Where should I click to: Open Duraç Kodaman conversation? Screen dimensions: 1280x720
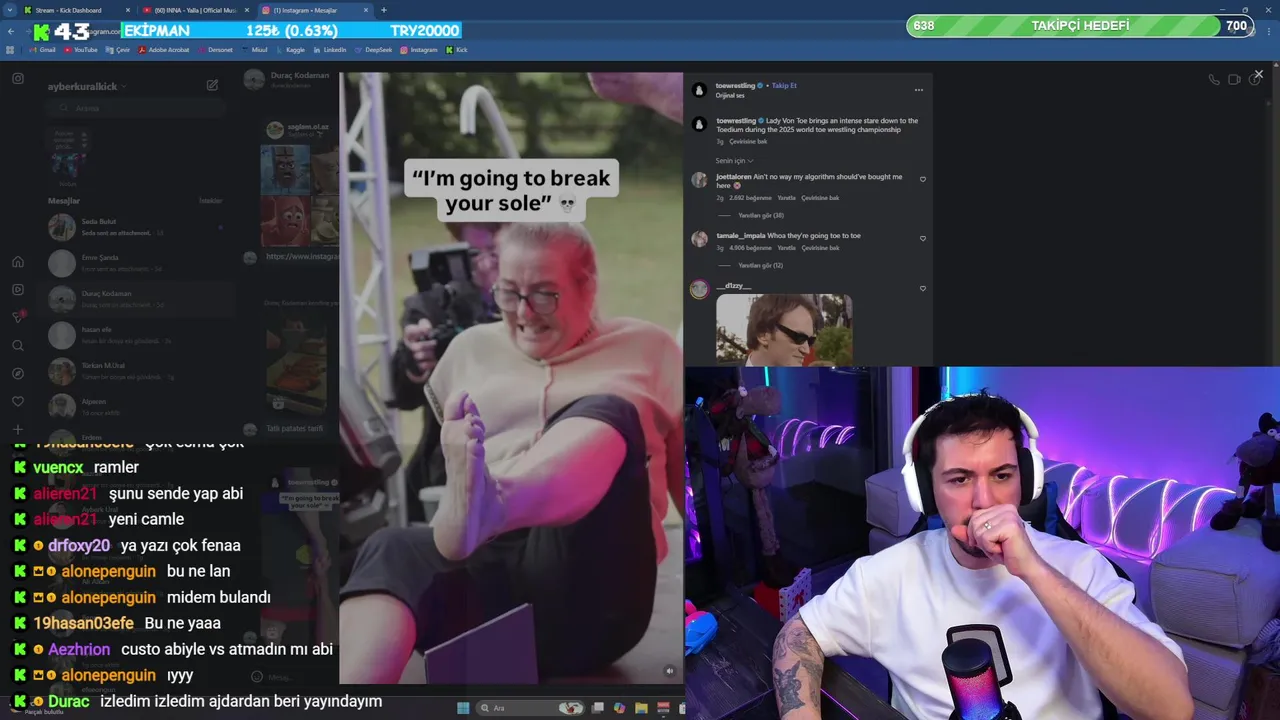point(136,299)
